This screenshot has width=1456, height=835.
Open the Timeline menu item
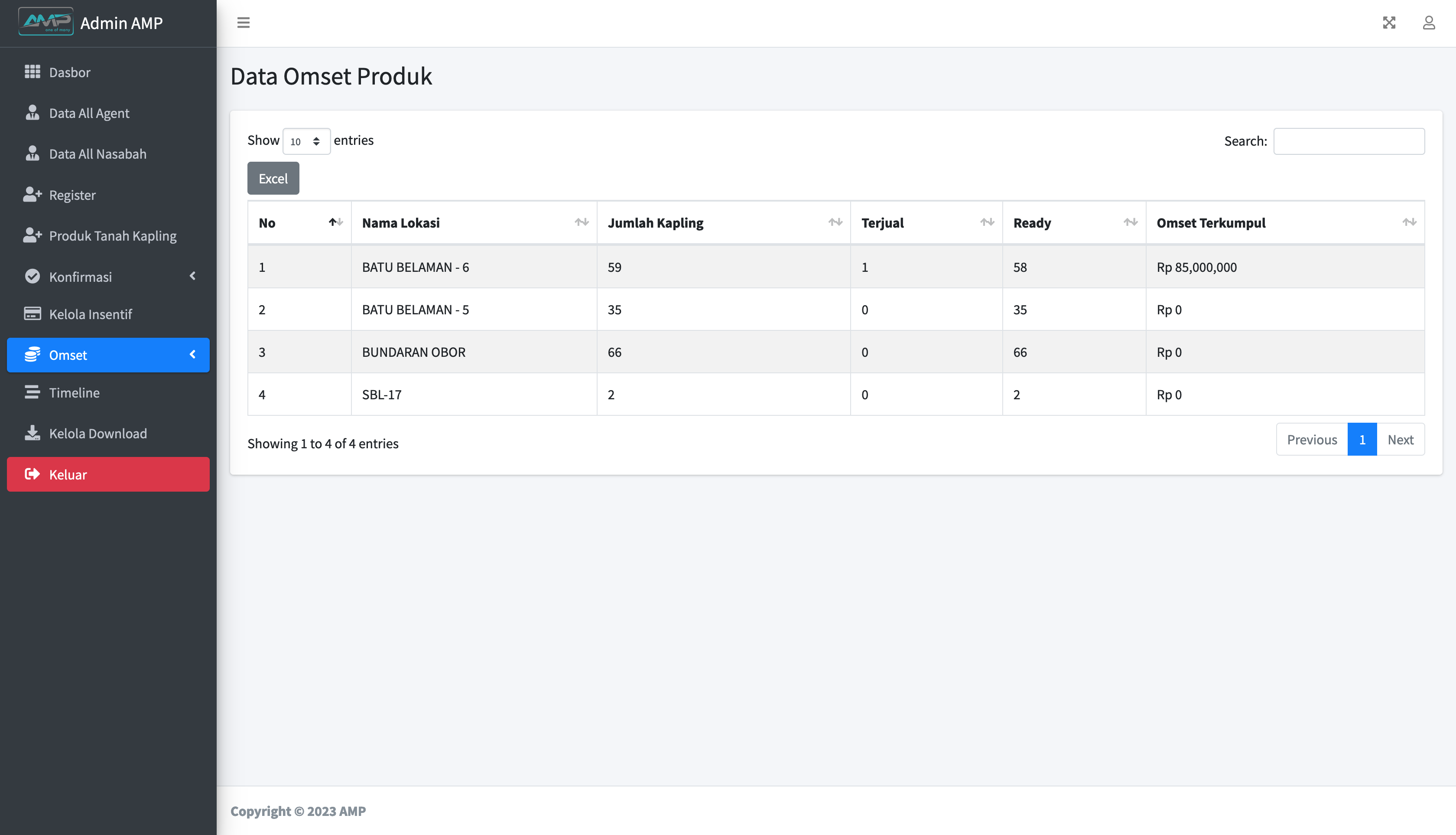tap(108, 393)
